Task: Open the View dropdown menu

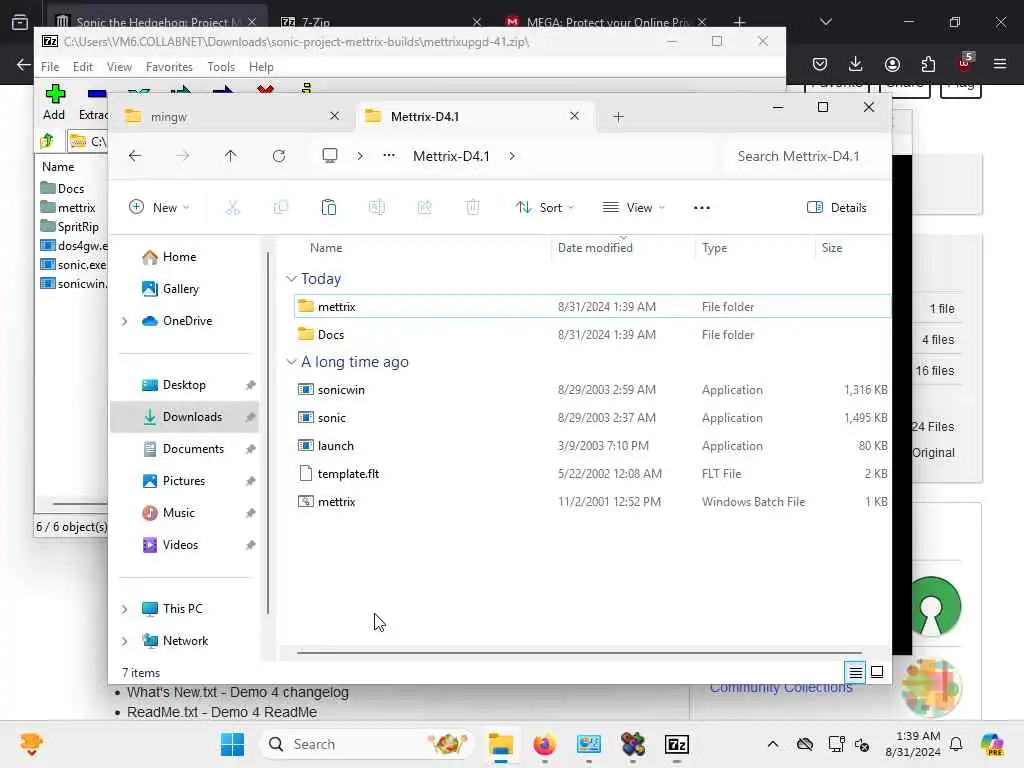Action: [x=633, y=208]
